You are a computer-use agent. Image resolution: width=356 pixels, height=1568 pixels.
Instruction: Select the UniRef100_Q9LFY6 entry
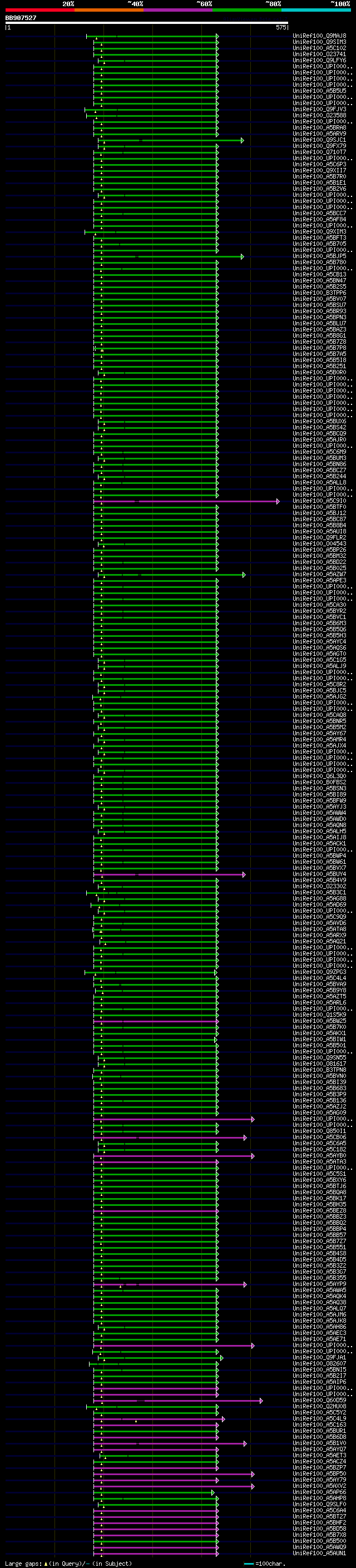(x=319, y=60)
